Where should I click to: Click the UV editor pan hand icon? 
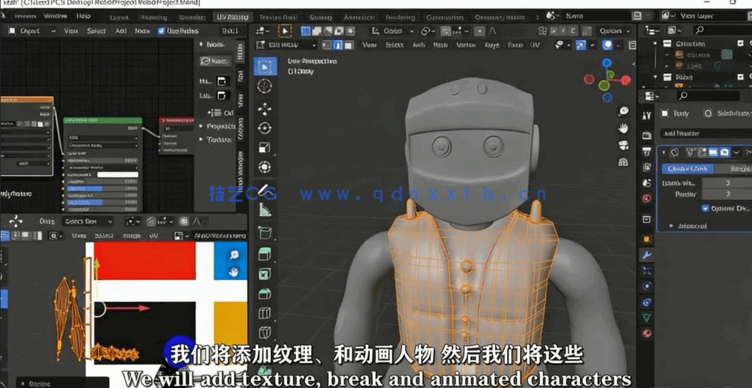234,272
